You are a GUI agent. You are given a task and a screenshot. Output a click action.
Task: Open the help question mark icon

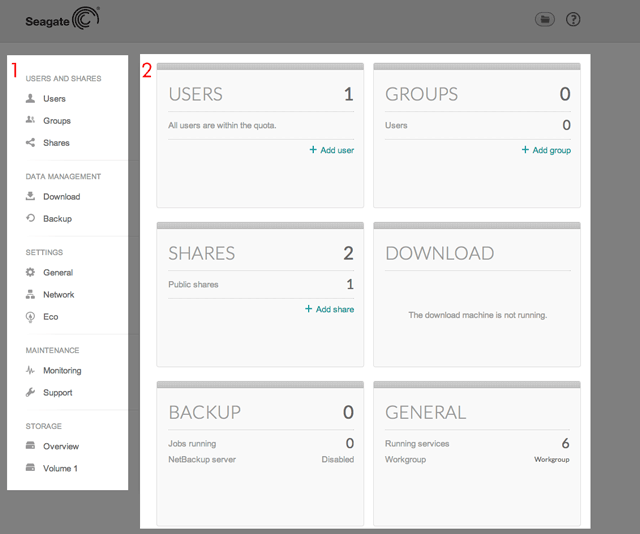573,19
